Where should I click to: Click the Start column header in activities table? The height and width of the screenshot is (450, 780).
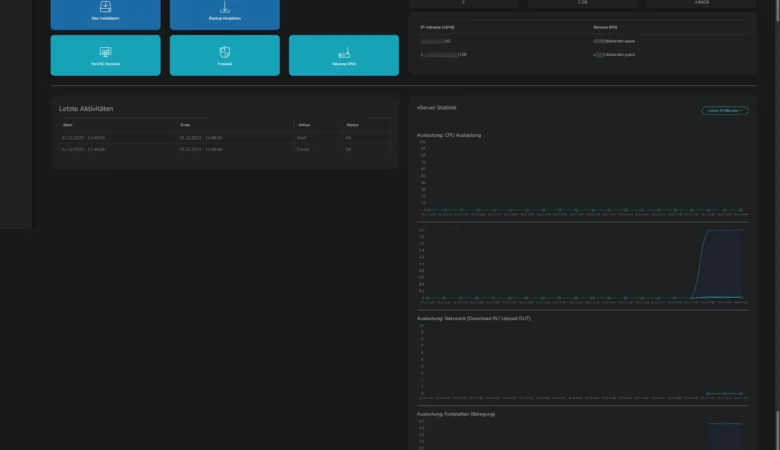pyautogui.click(x=68, y=125)
